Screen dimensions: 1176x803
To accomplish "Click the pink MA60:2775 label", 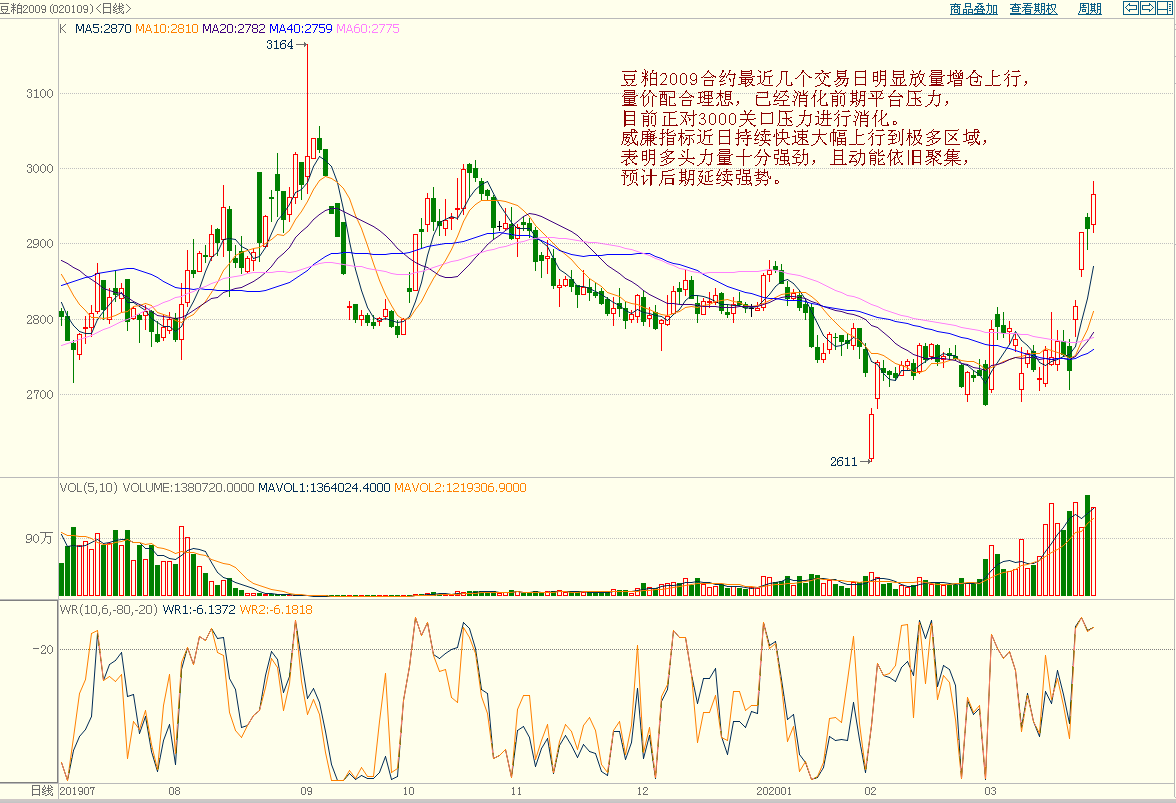I will point(367,29).
